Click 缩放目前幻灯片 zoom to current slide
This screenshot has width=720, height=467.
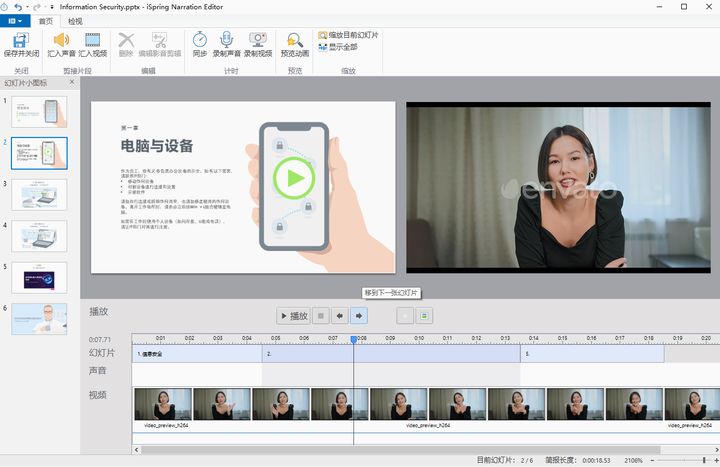tap(349, 35)
